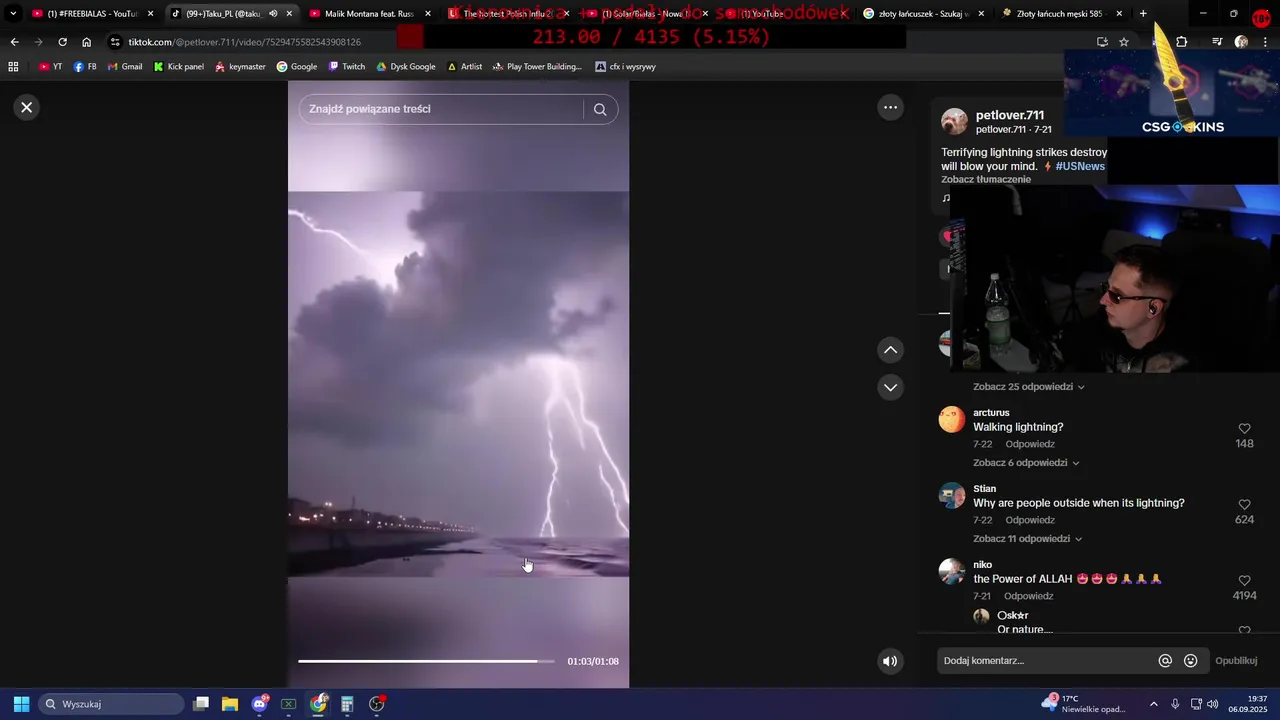Screen dimensions: 1280x720
Task: Reload the current page
Action: point(62,42)
